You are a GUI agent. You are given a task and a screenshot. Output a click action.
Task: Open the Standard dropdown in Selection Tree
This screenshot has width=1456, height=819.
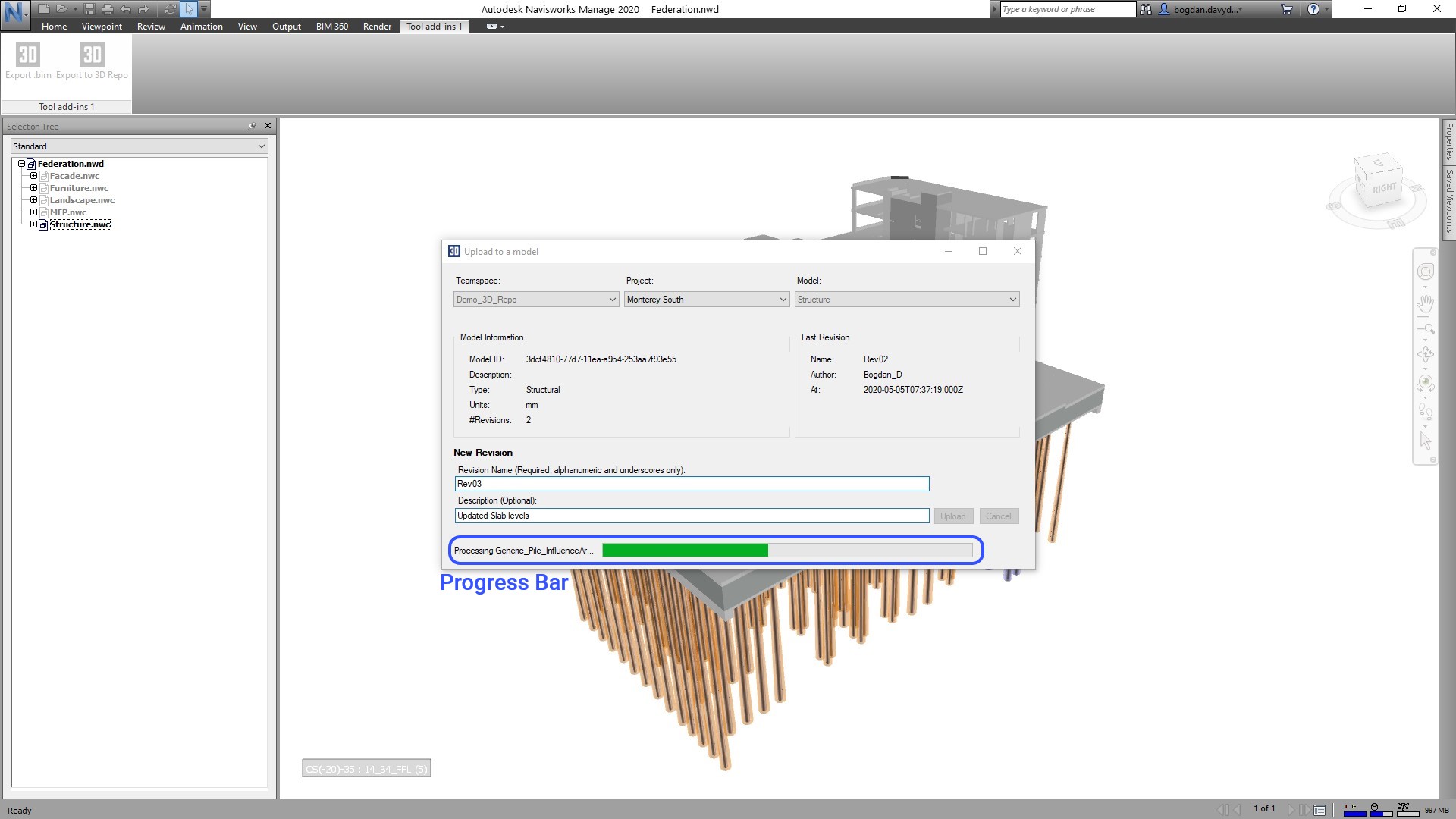point(139,146)
